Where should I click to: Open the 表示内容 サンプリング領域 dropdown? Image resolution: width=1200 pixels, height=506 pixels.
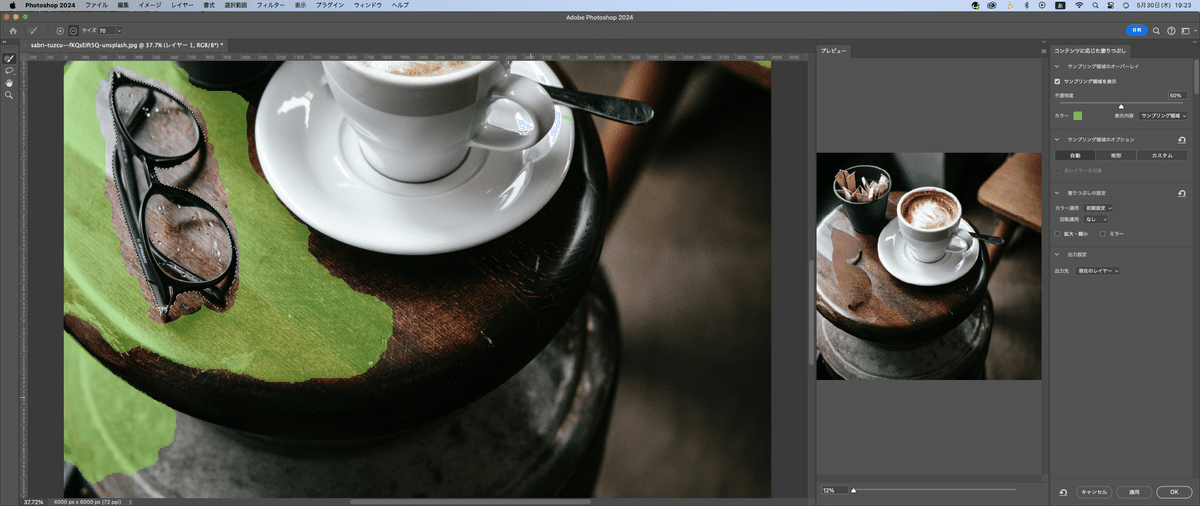pyautogui.click(x=1163, y=116)
